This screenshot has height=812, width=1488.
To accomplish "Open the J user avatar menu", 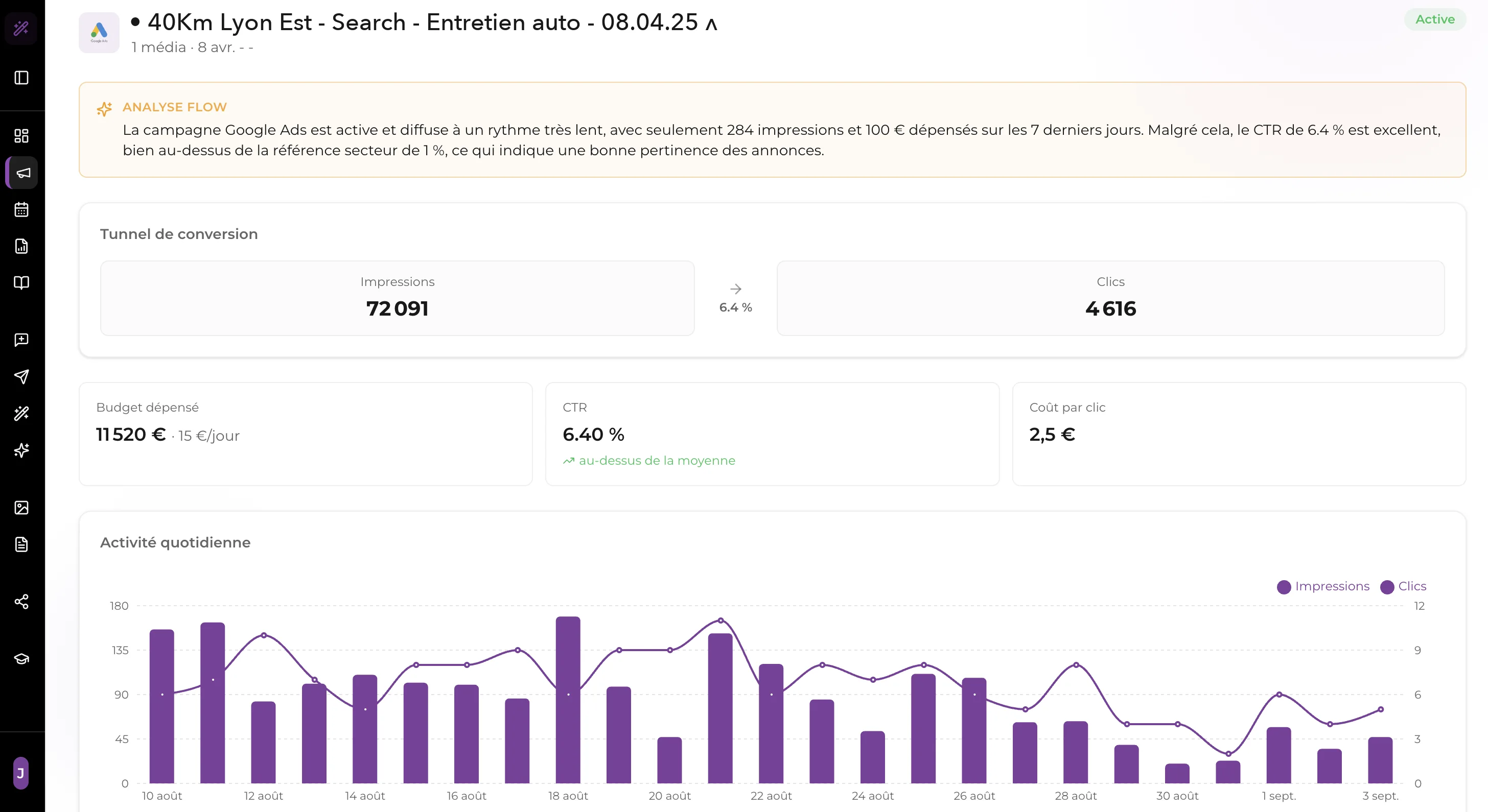I will tap(21, 773).
